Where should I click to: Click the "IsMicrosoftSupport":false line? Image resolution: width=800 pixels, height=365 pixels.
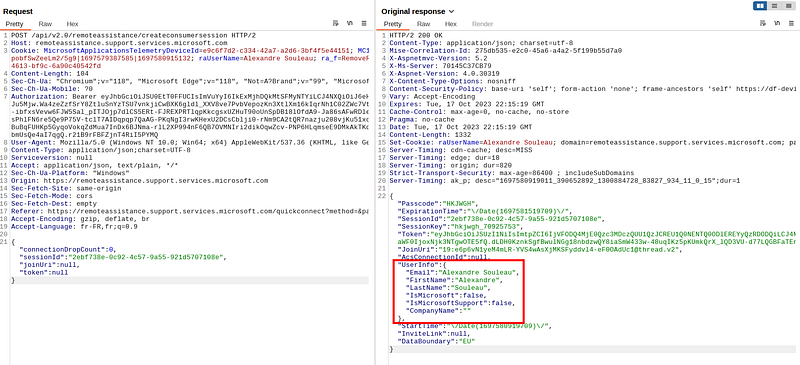[460, 303]
